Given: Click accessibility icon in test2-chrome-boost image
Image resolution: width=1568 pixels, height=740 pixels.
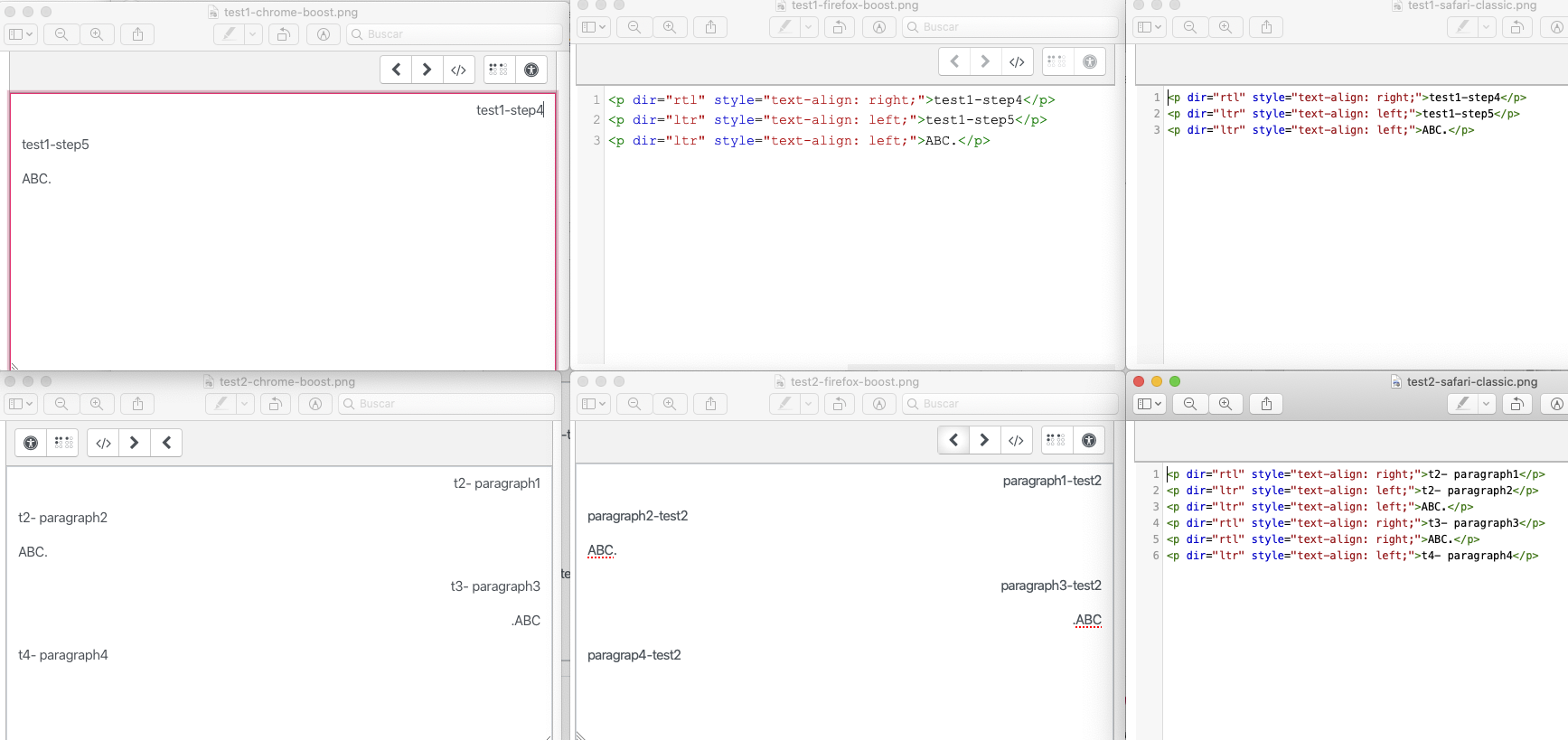Looking at the screenshot, I should [x=31, y=443].
